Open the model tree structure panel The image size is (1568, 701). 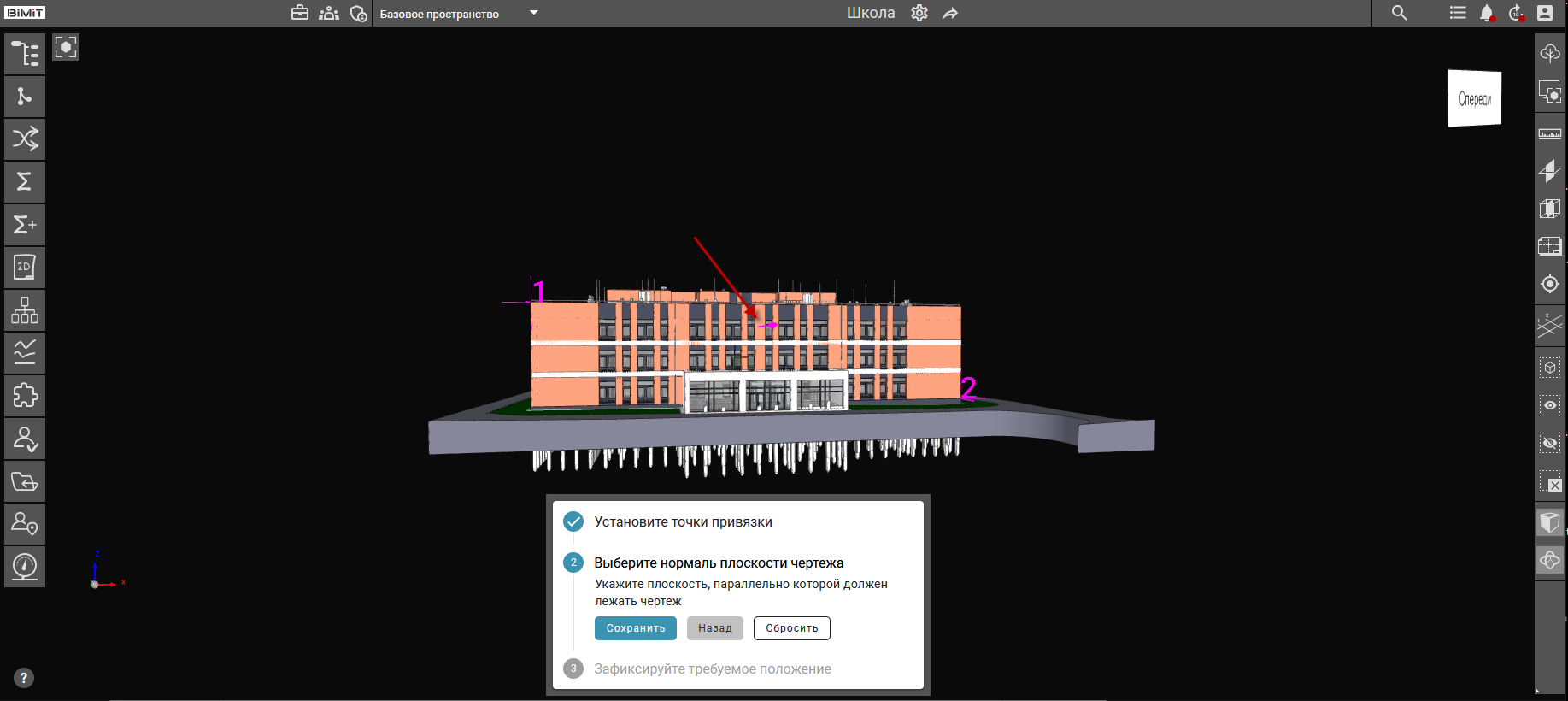tap(25, 54)
